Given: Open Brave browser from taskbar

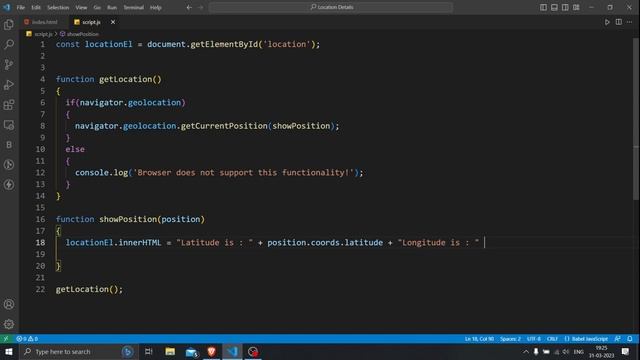Looking at the screenshot, I should pos(211,351).
